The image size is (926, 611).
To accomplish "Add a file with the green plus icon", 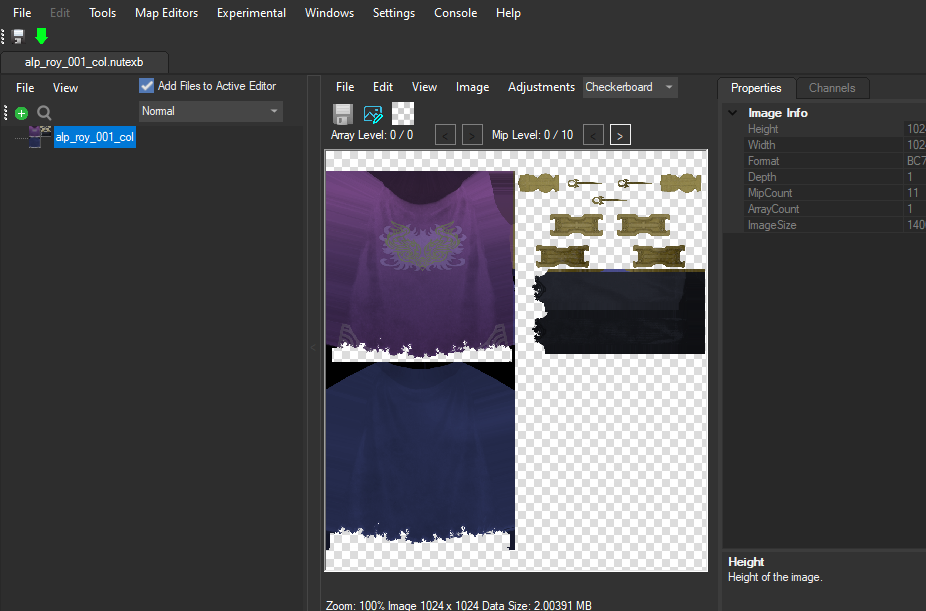I will tap(20, 111).
